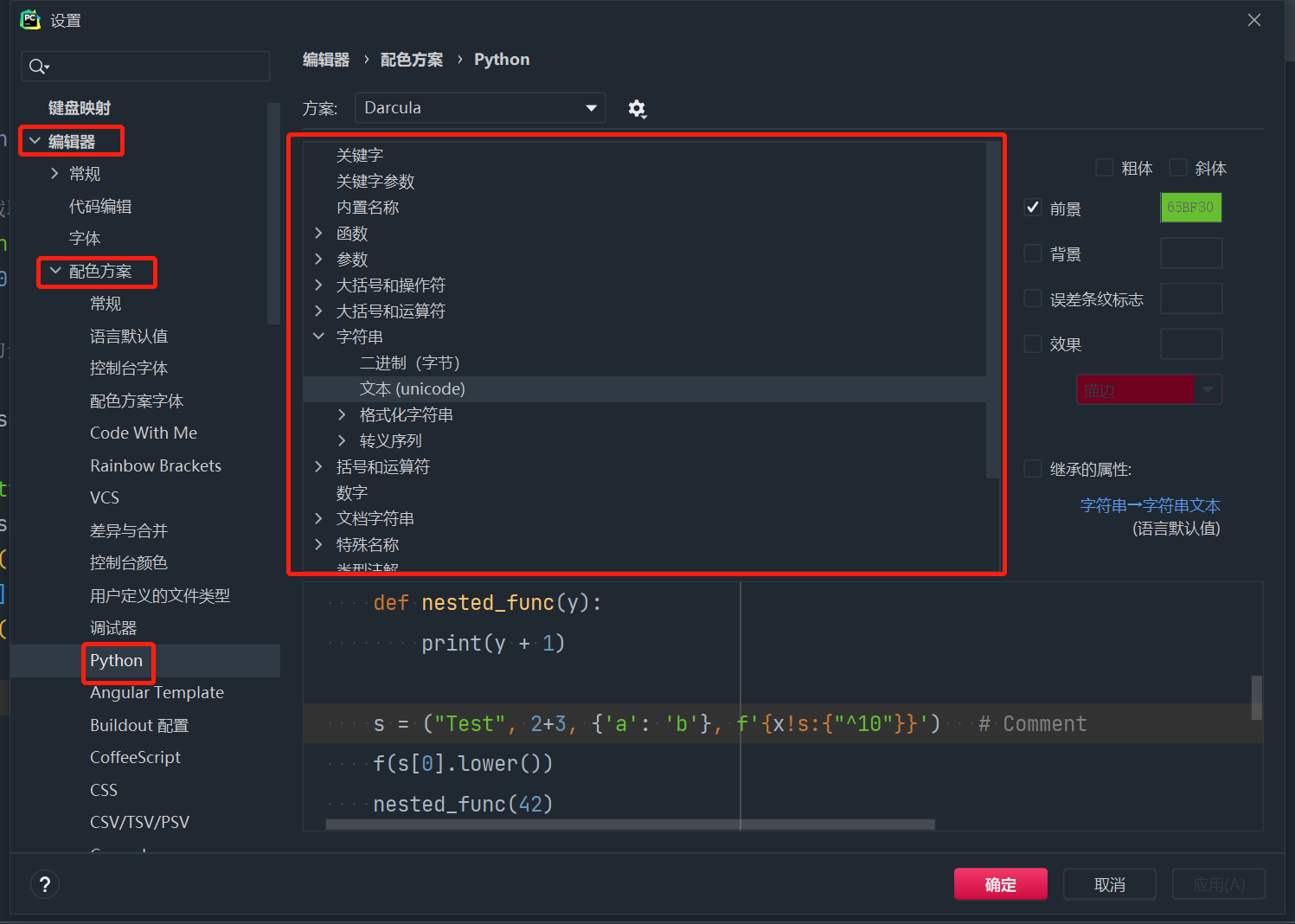Click the background color swatch box
The height and width of the screenshot is (924, 1295).
[1190, 253]
